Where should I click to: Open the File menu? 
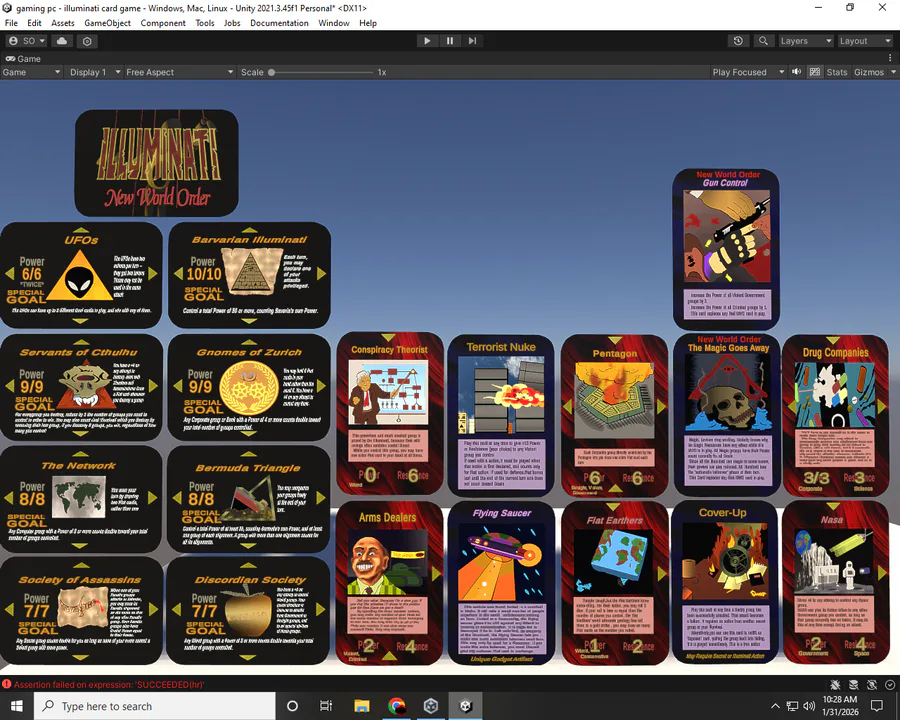click(x=11, y=23)
